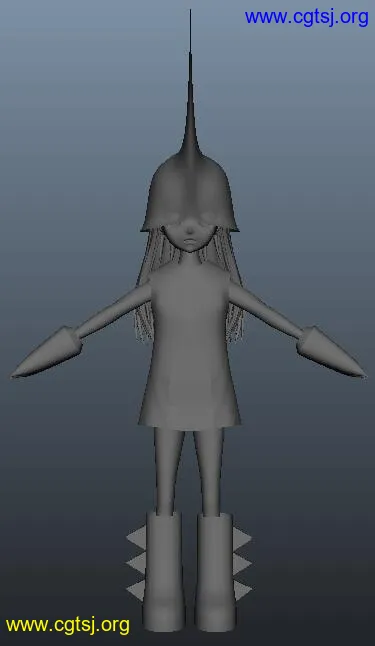This screenshot has height=646, width=375.
Task: Pick the middle spike on right boot
Action: coord(242,564)
